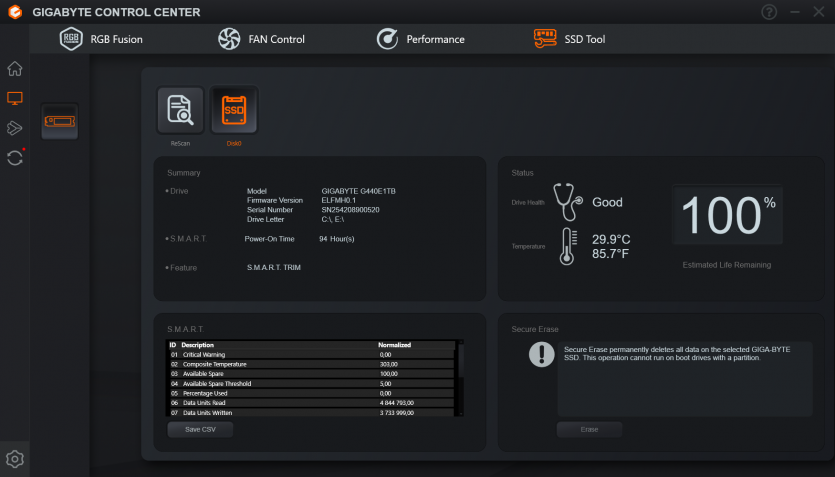This screenshot has height=477, width=835.
Task: Select the SSD Tool tab
Action: [570, 39]
